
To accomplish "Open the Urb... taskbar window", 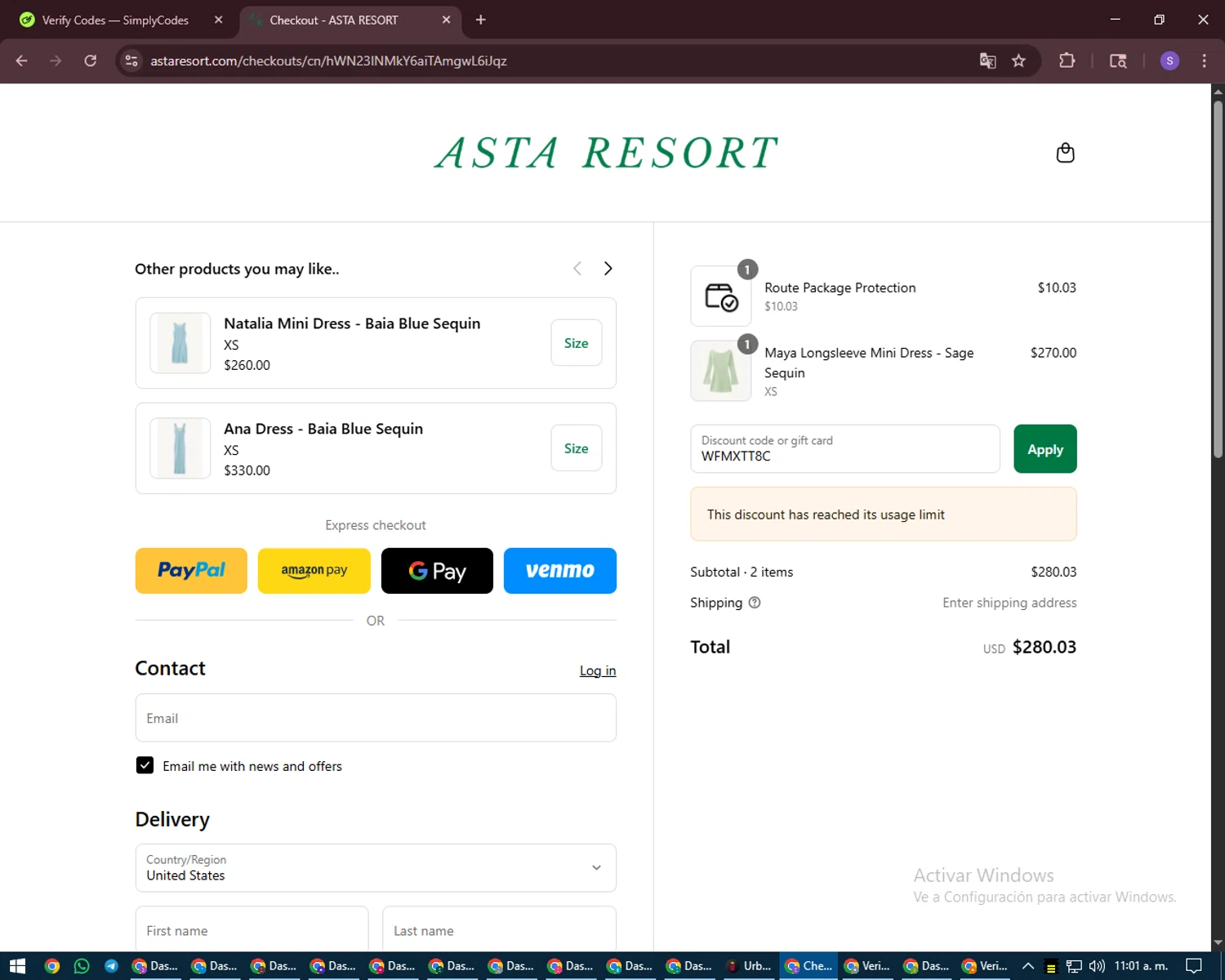I will 749,966.
